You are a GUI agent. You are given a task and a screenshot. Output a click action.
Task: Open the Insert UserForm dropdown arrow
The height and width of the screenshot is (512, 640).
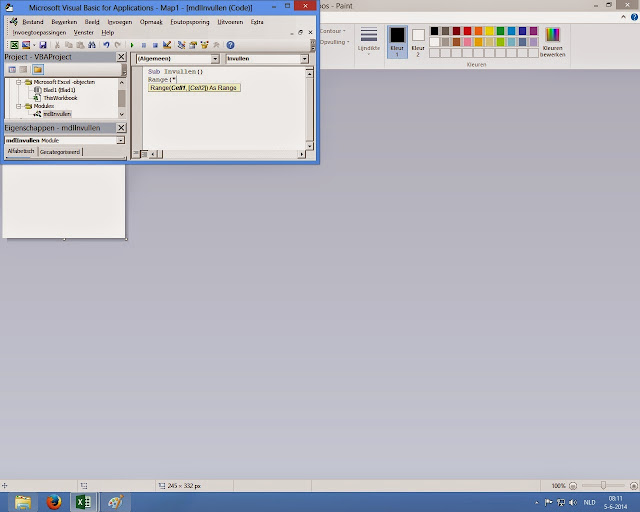pyautogui.click(x=34, y=45)
